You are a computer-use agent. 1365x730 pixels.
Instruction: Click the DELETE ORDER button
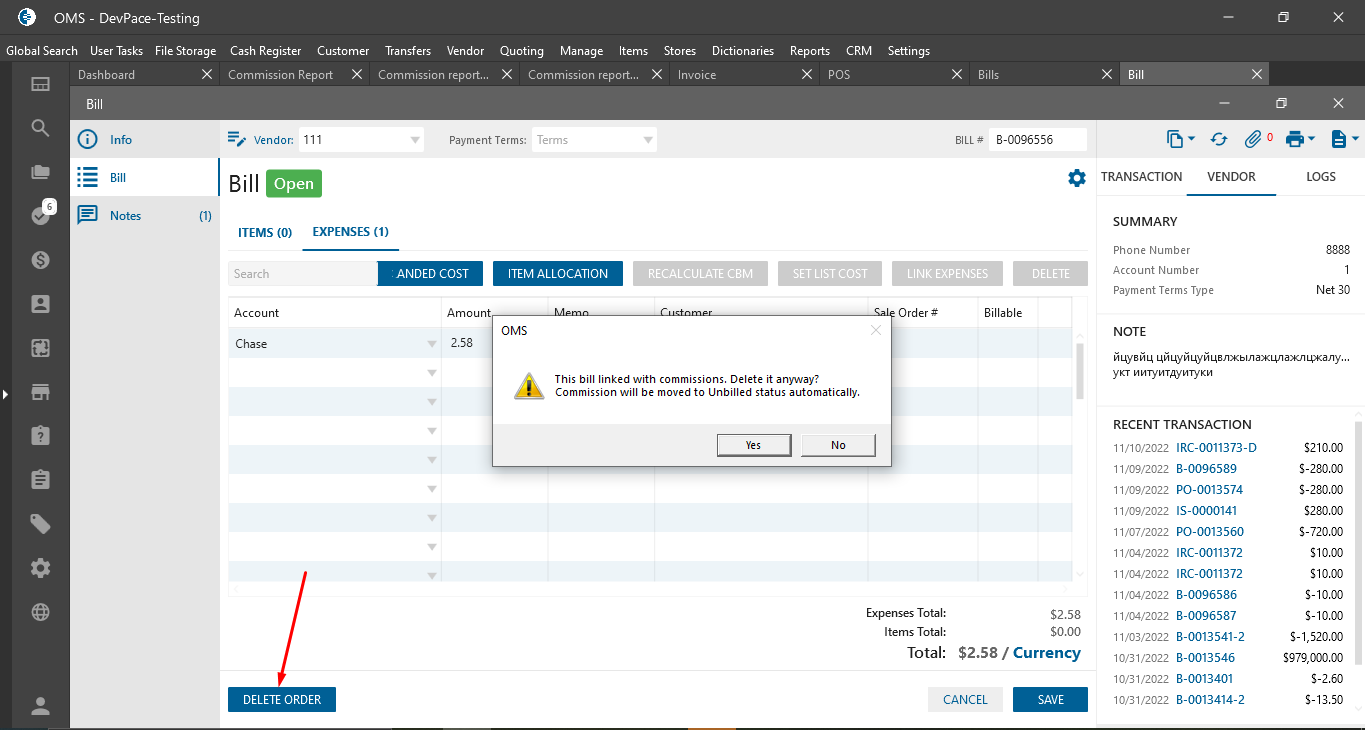coord(282,700)
